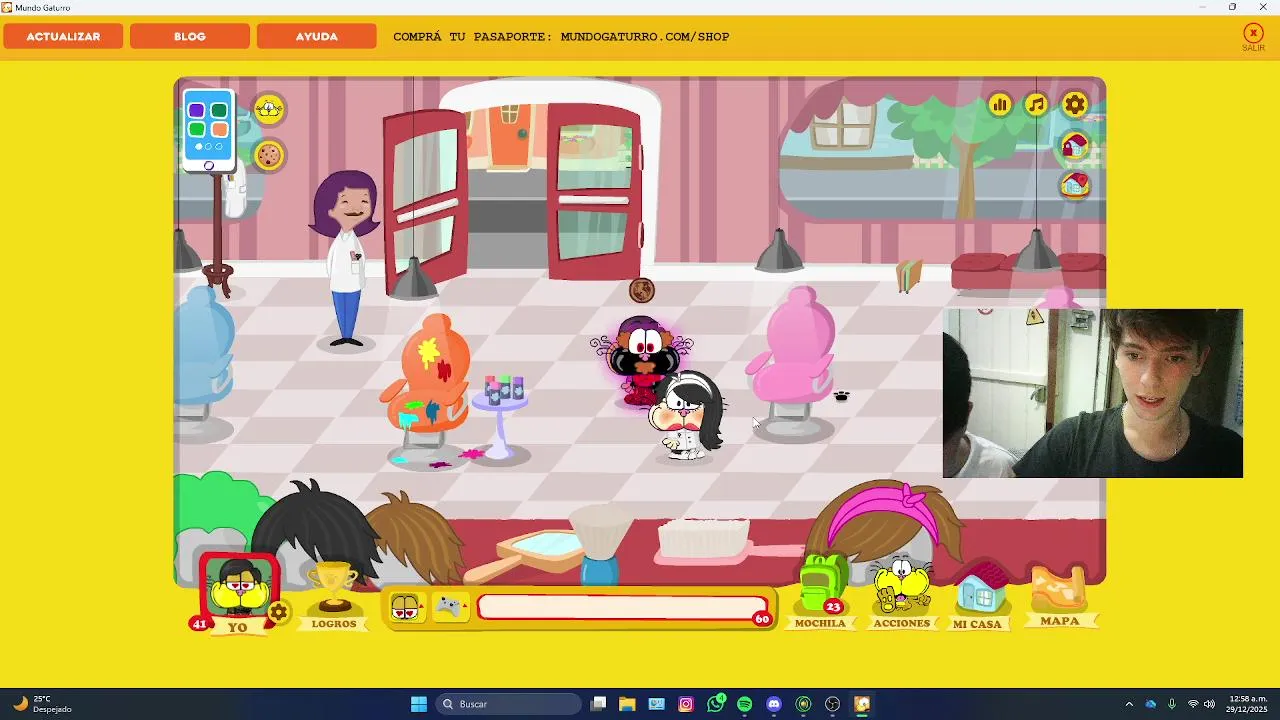Screen dimensions: 1280x720
Task: Open the stats bars icon
Action: coord(1000,105)
